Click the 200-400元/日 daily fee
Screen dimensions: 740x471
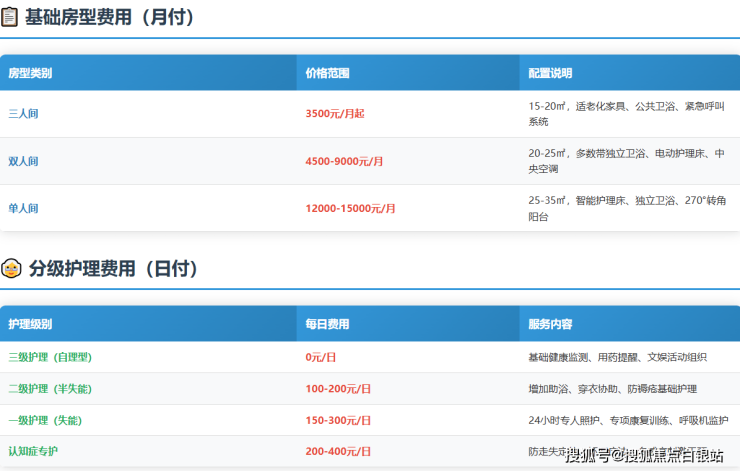point(338,451)
